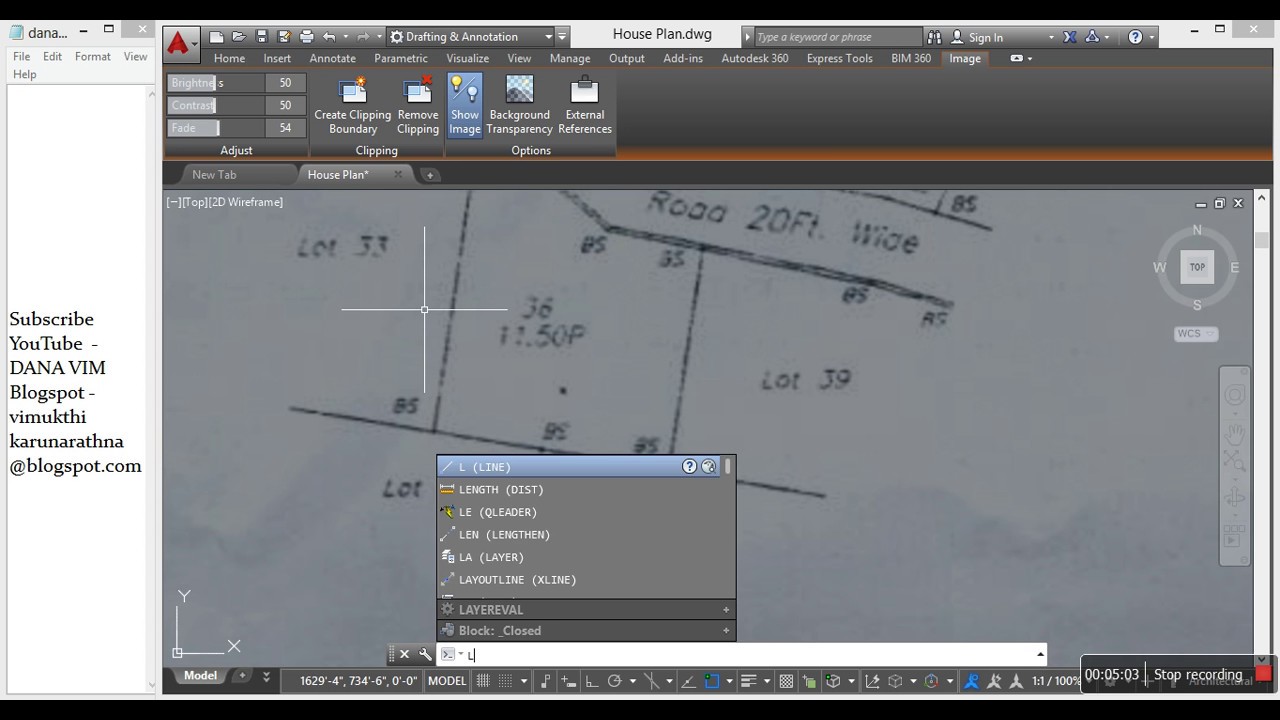Click the keyword search field
This screenshot has height=720, width=1280.
coord(836,37)
